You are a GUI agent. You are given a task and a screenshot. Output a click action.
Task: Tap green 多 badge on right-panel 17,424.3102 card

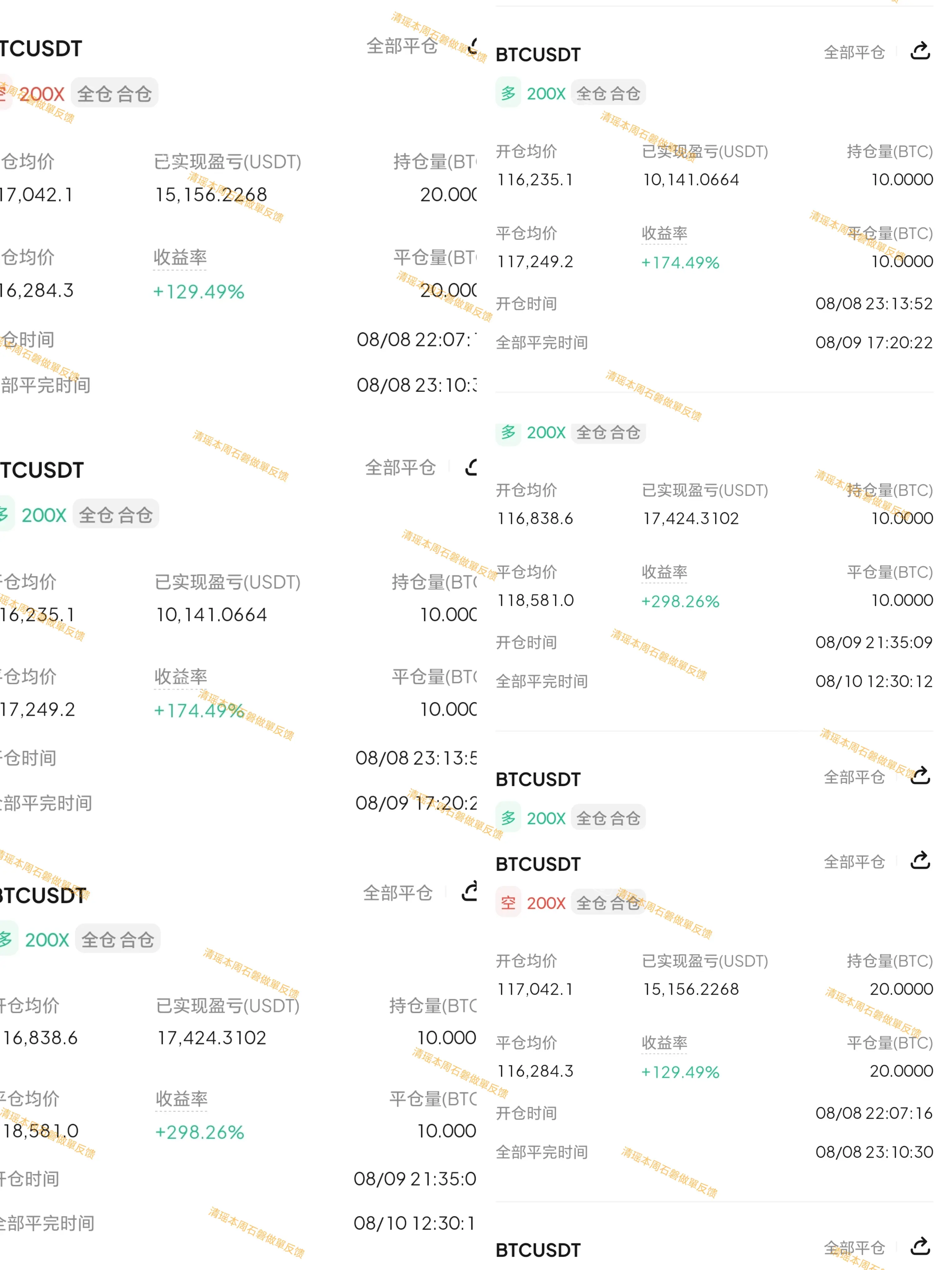tap(508, 432)
